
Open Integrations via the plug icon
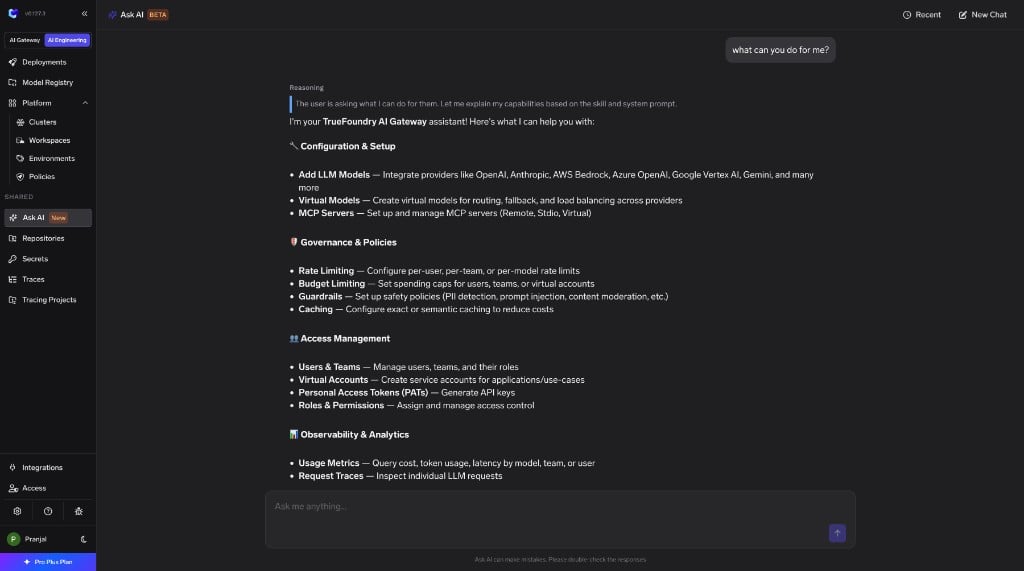[12, 467]
